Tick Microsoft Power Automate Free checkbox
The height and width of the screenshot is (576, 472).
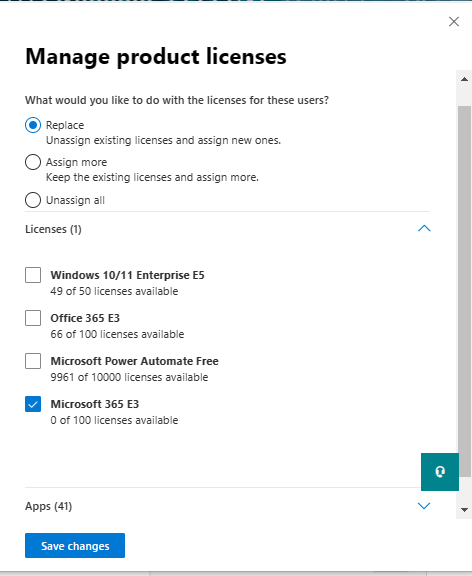[x=33, y=361]
